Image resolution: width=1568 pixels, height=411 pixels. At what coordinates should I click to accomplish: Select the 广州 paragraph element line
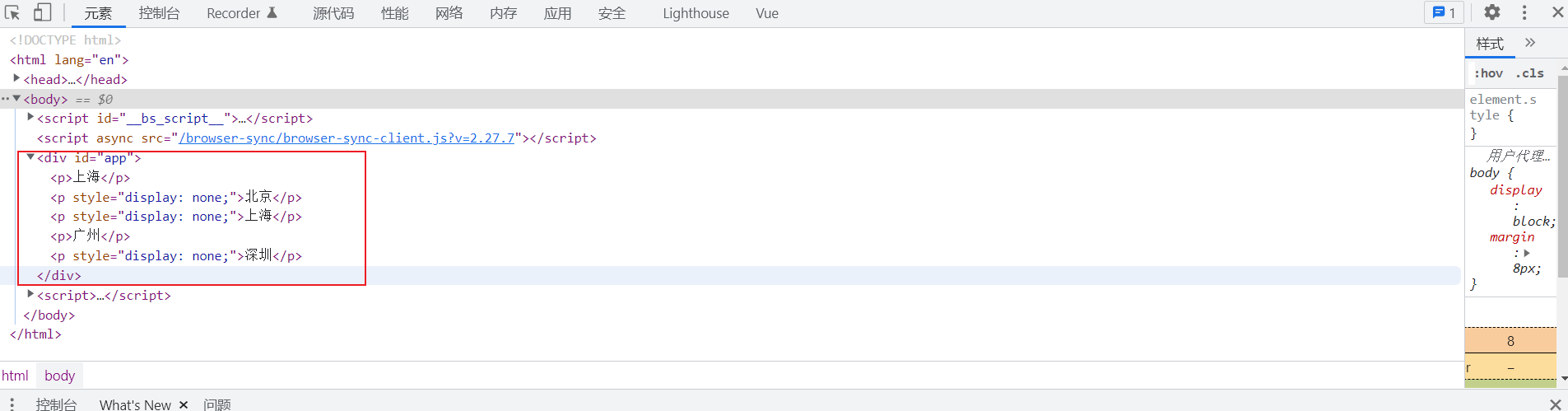[x=91, y=236]
